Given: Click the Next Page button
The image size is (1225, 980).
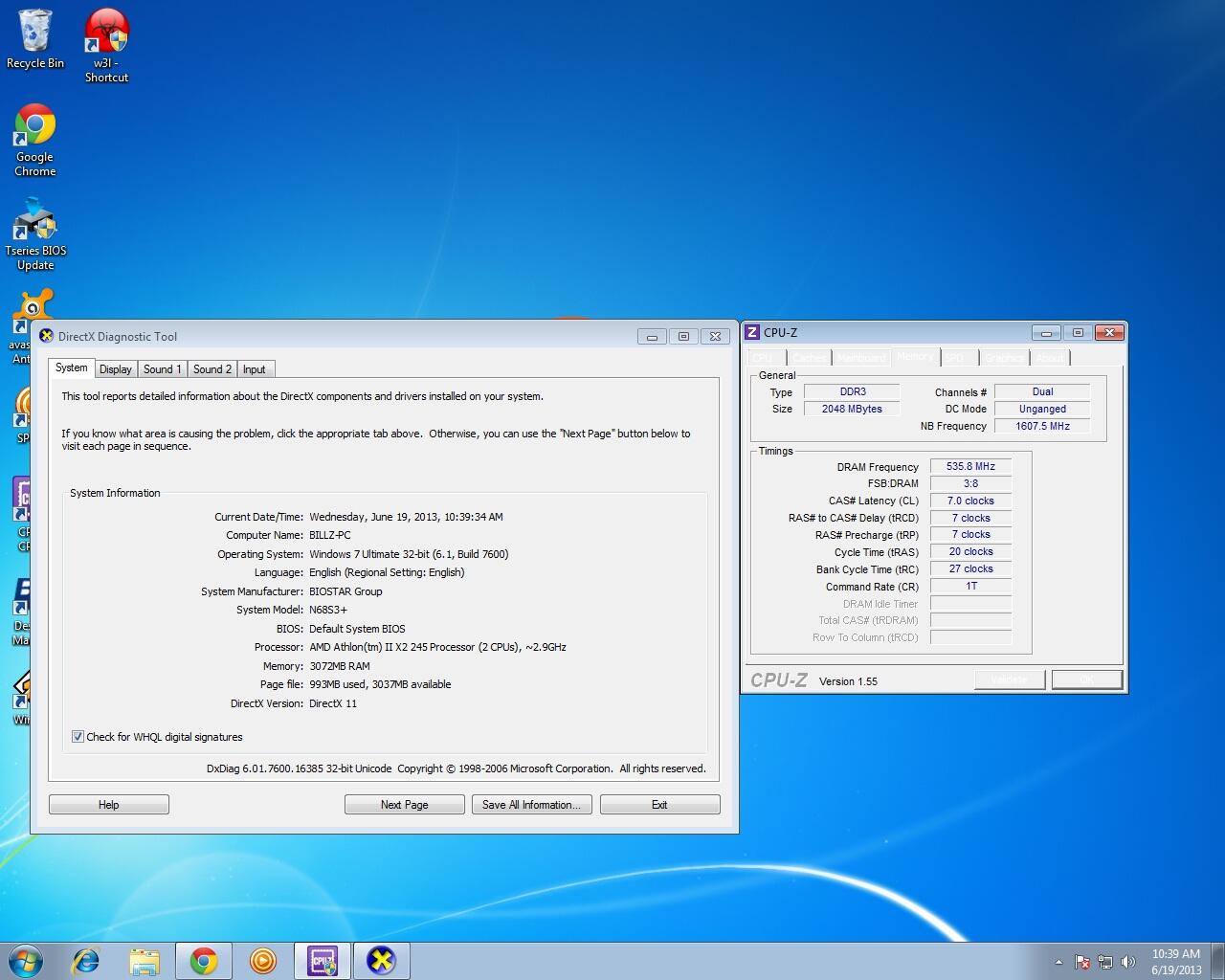Looking at the screenshot, I should pyautogui.click(x=405, y=805).
